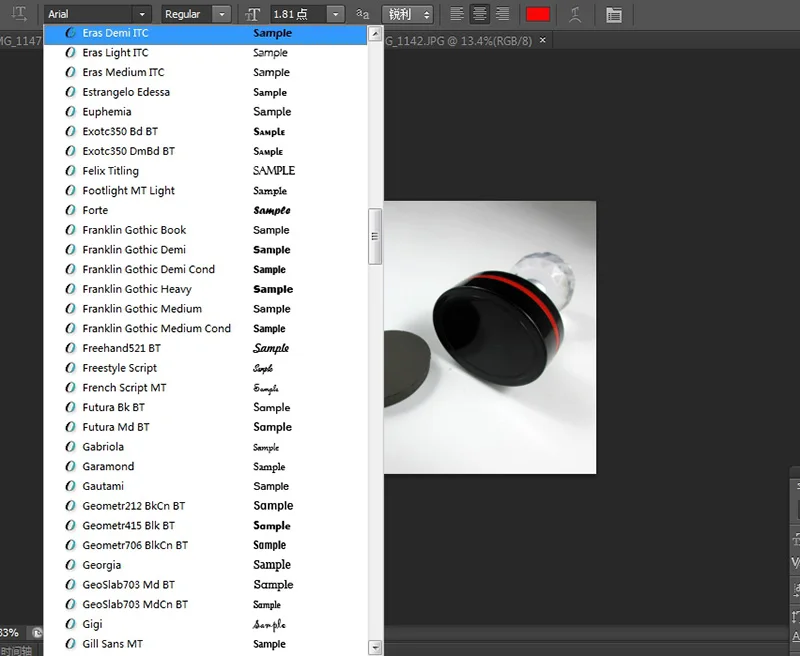This screenshot has height=656, width=800.
Task: Select Geometr212 BkCn BT font
Action: (x=205, y=506)
